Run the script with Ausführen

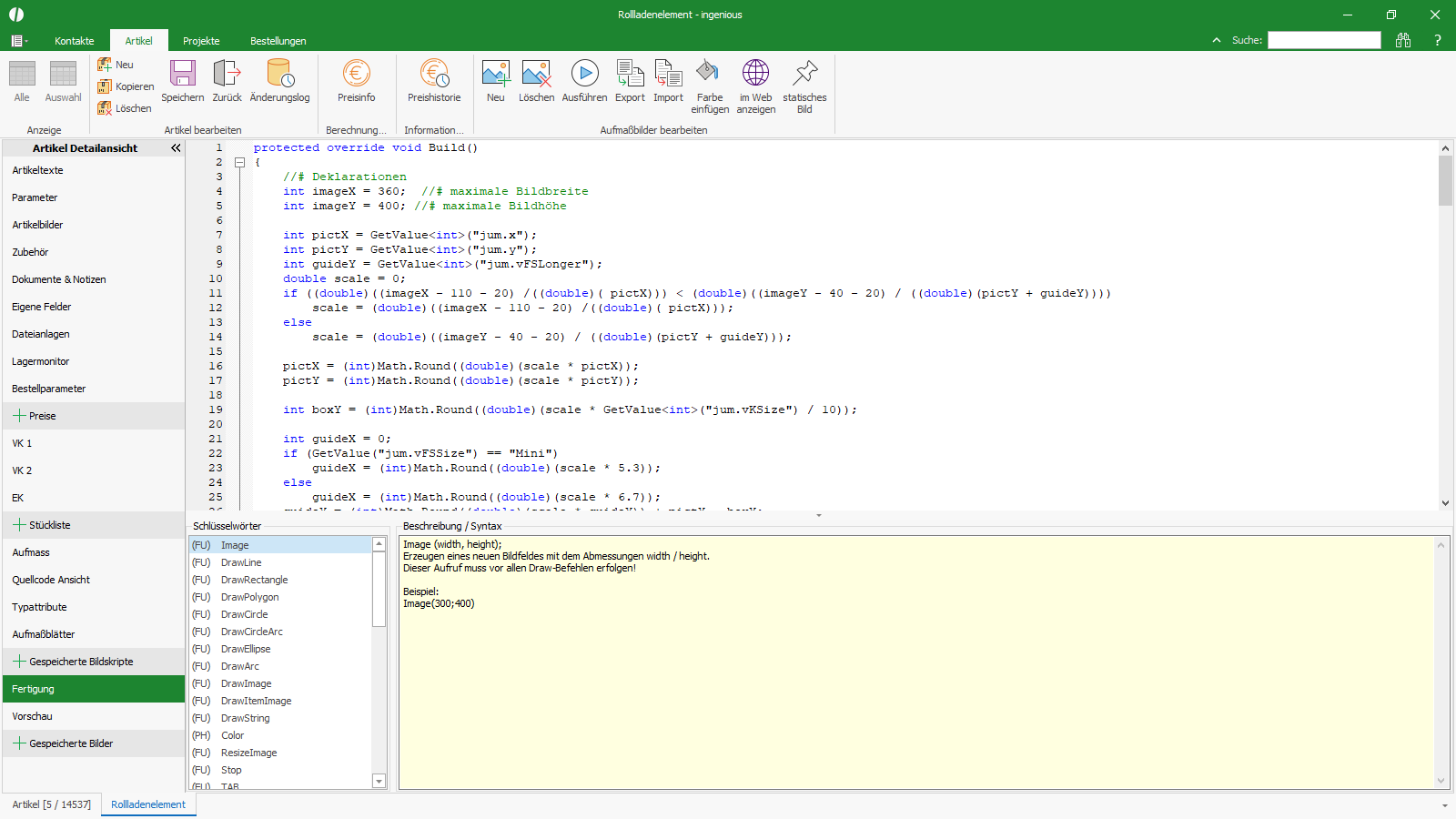click(x=584, y=81)
